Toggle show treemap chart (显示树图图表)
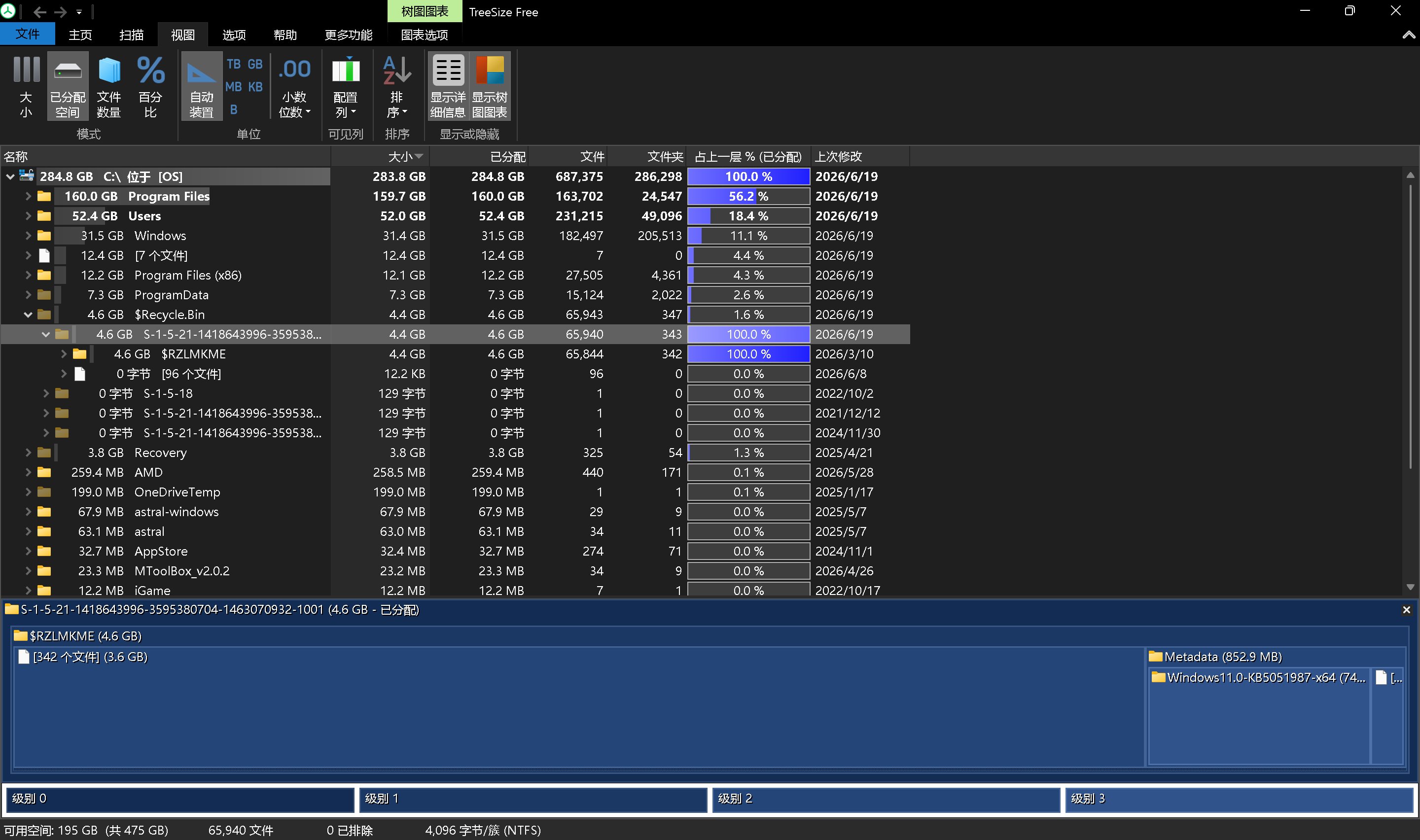The height and width of the screenshot is (840, 1420). pos(490,86)
